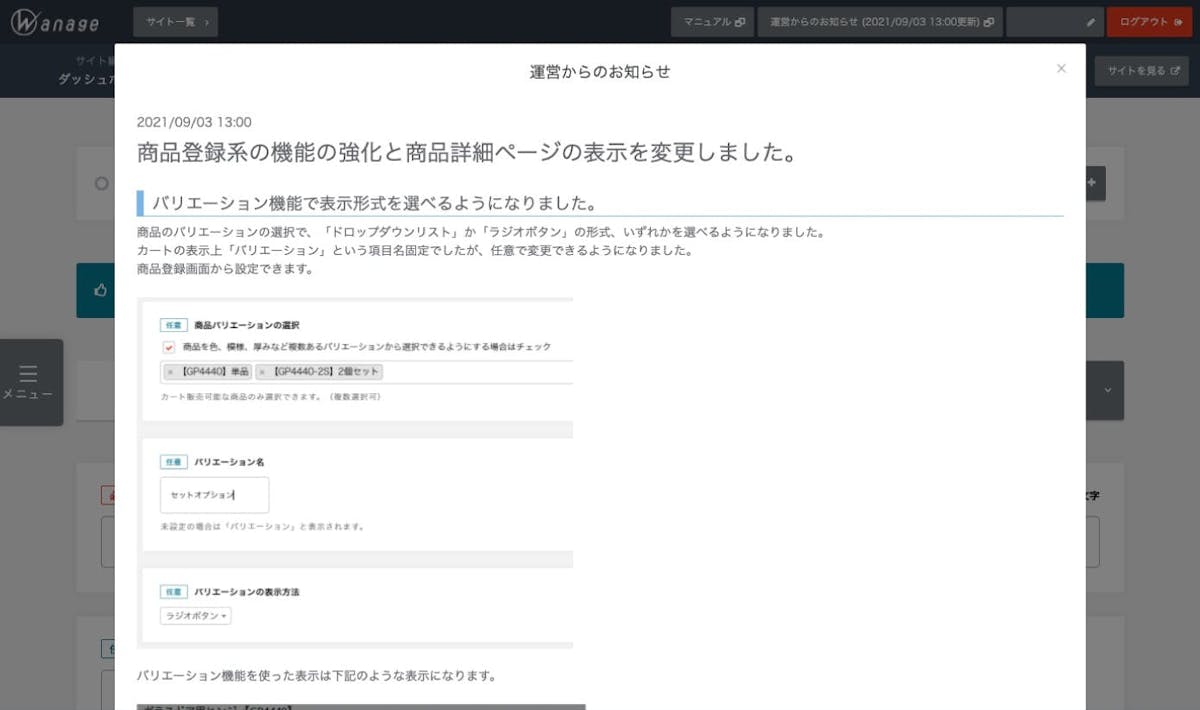
Task: Toggle the 商品バリエーションの選択 checkbox
Action: [x=168, y=347]
